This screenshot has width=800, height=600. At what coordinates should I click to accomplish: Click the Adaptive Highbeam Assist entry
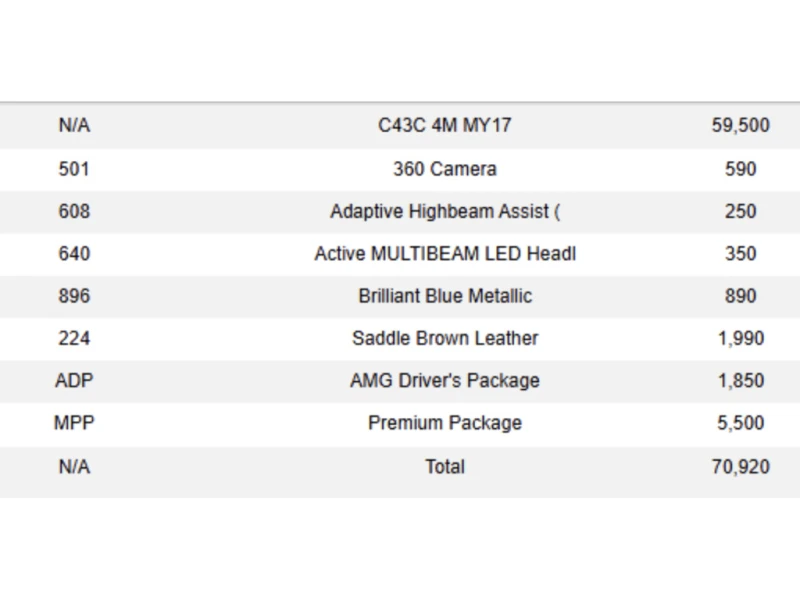[445, 211]
